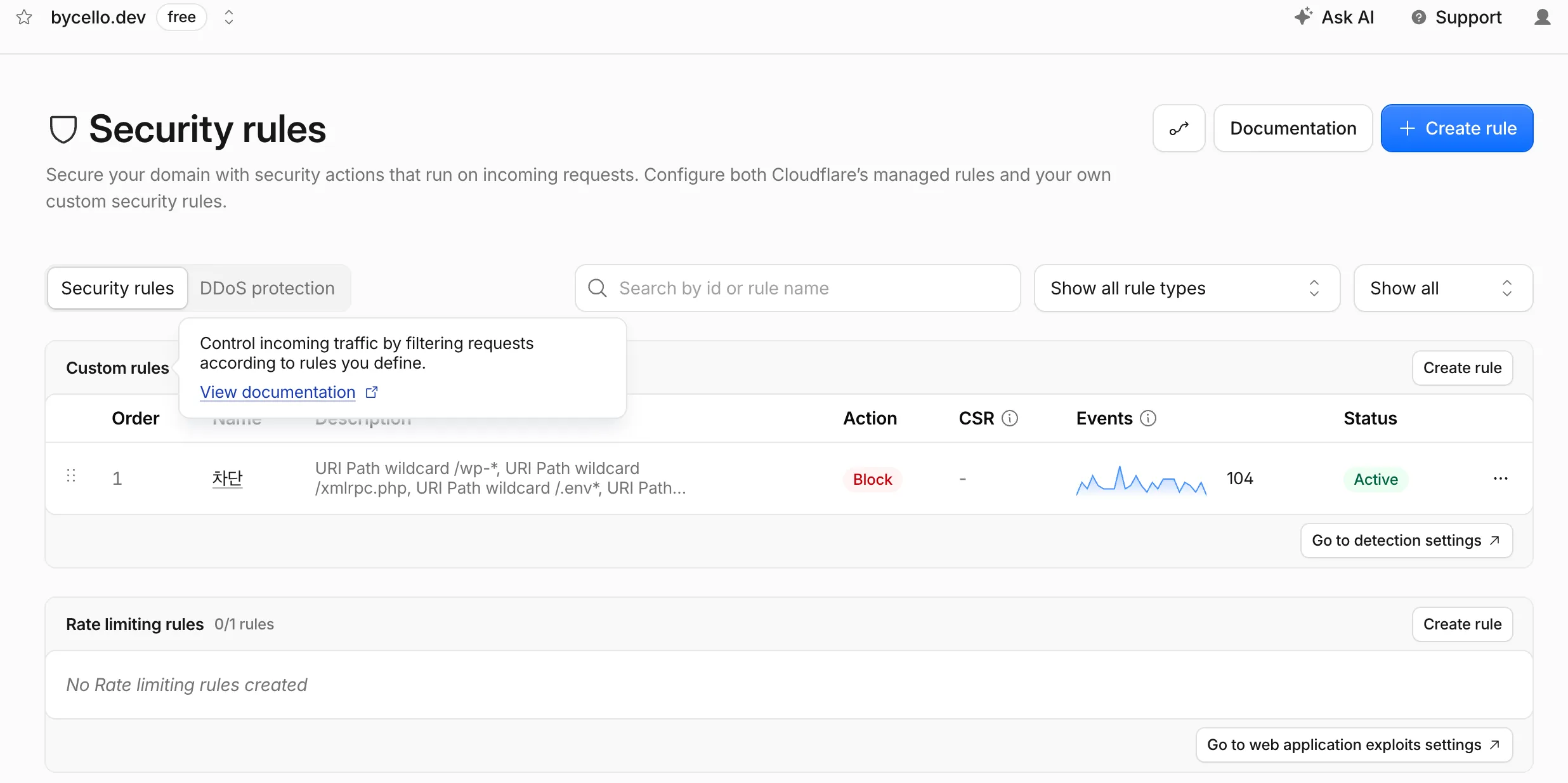Expand the domain switcher next to free badge

(229, 17)
